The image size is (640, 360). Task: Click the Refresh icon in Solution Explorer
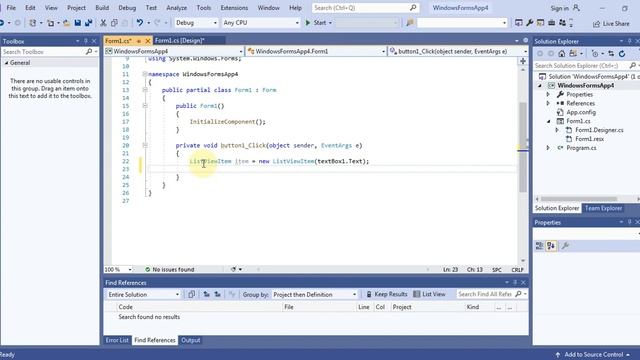point(622,53)
